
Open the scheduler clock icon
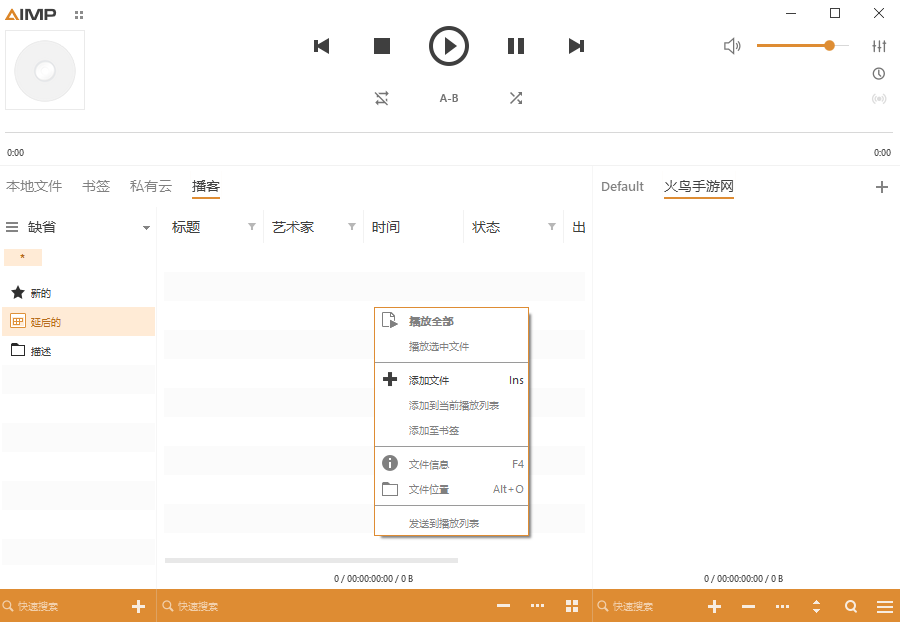[x=879, y=73]
